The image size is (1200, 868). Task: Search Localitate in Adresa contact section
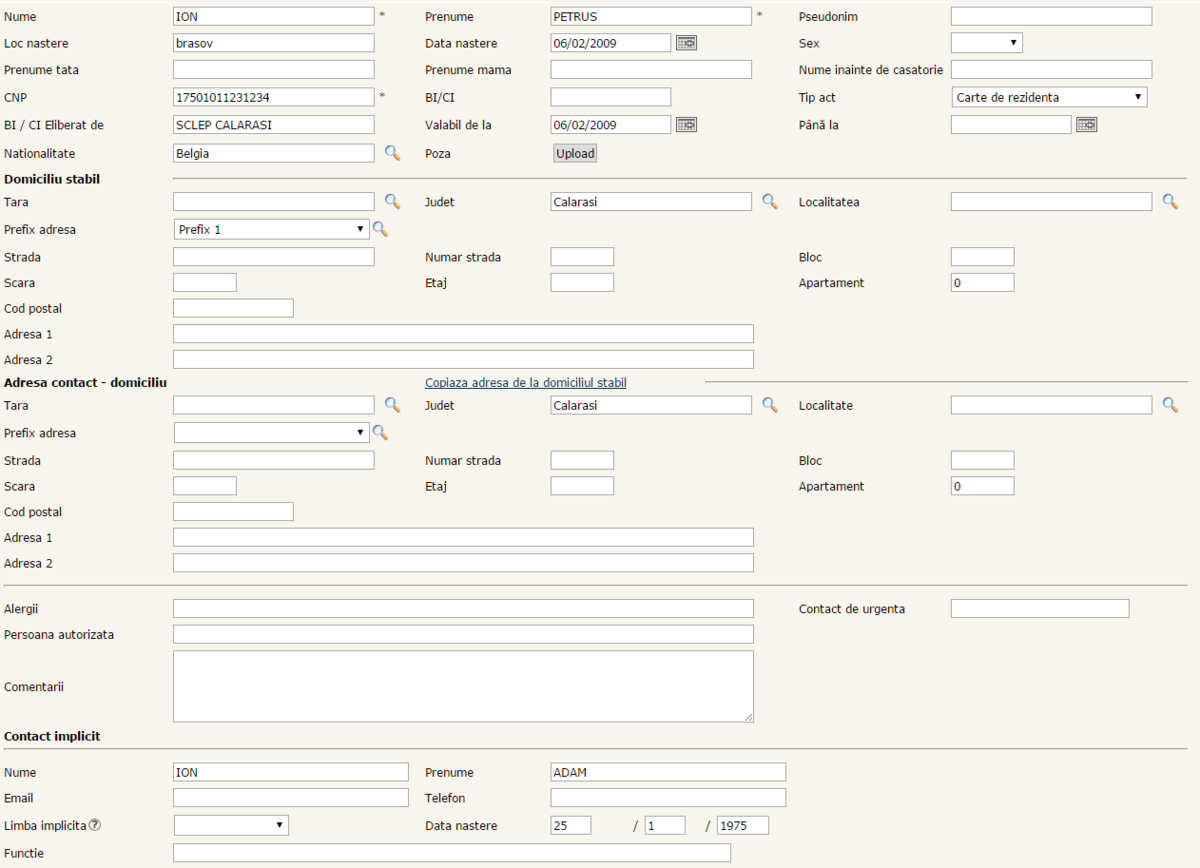[x=1170, y=405]
